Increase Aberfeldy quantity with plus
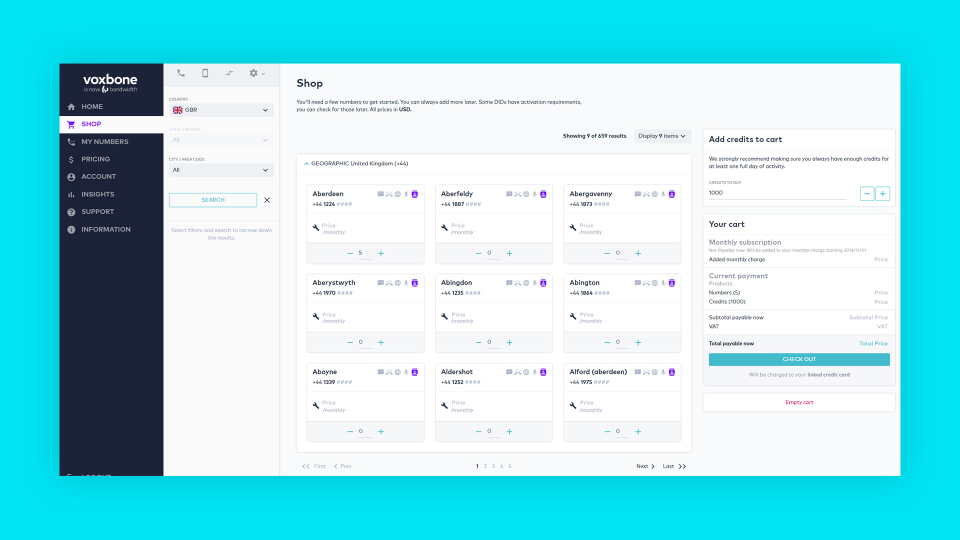Image resolution: width=960 pixels, height=540 pixels. click(509, 253)
